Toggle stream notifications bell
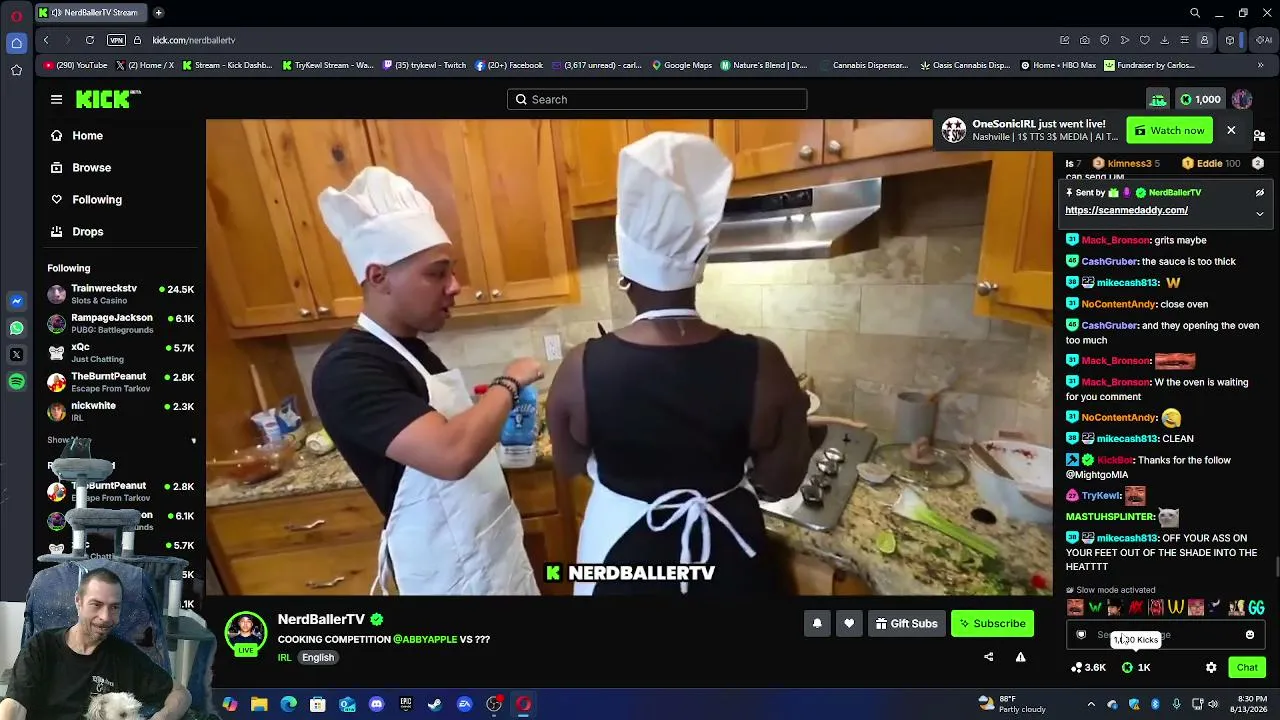 [817, 623]
